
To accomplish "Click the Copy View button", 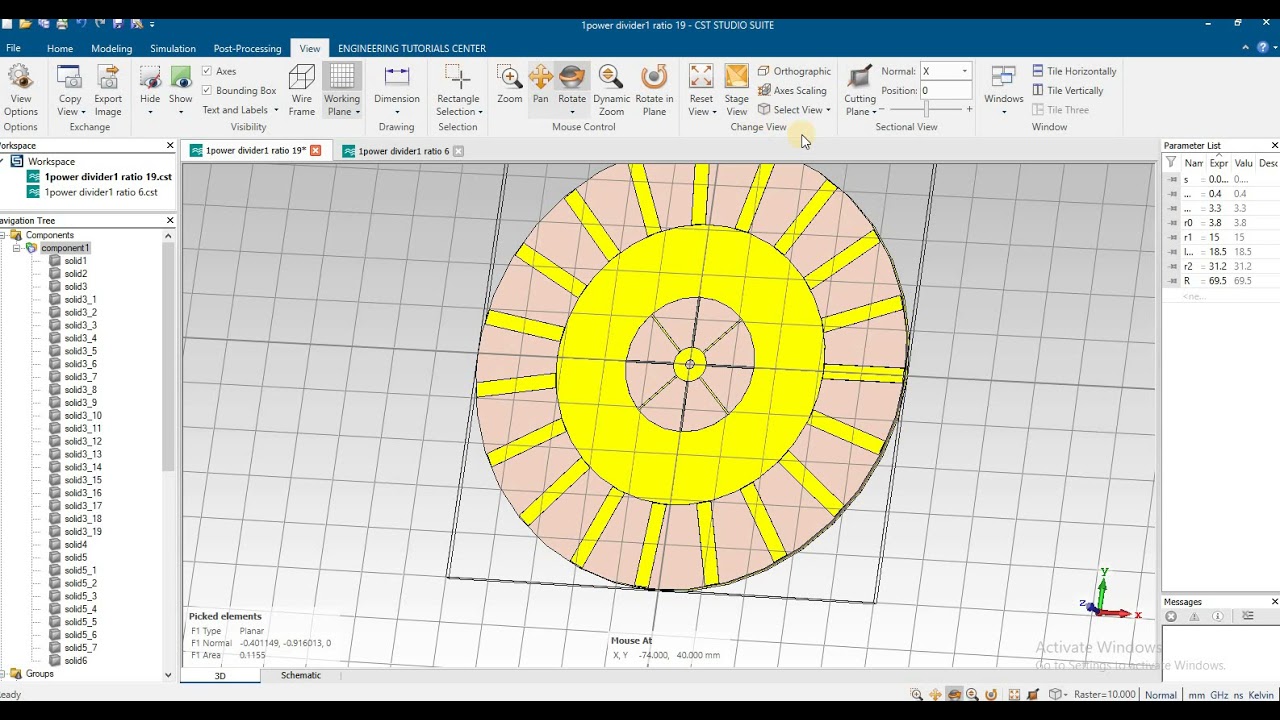I will click(x=70, y=90).
